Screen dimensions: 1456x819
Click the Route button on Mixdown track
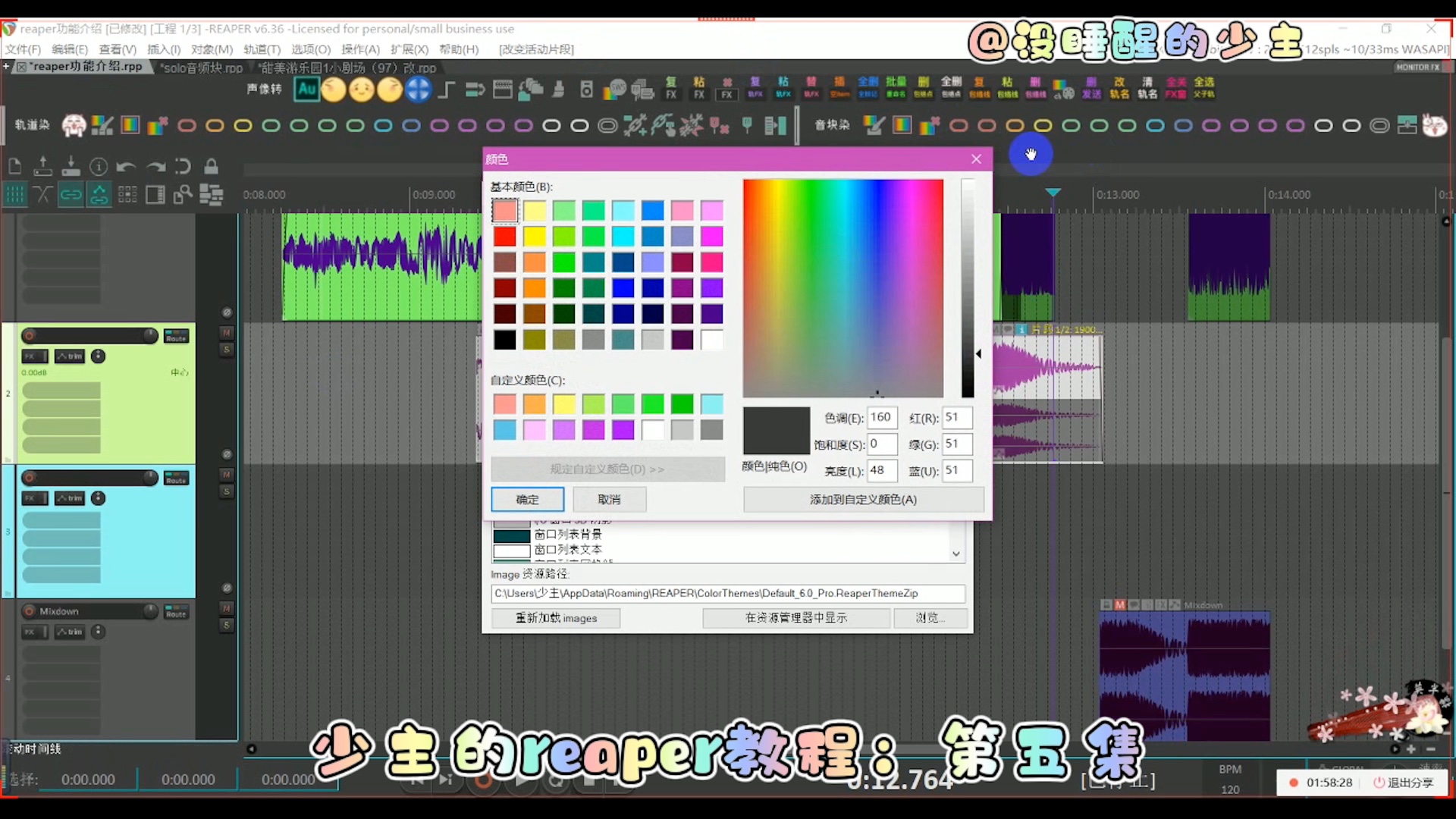[x=176, y=612]
